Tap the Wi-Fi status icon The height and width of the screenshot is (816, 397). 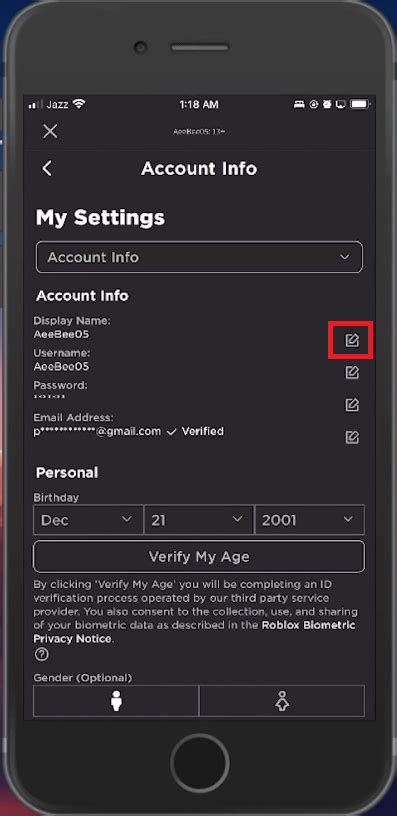point(79,104)
